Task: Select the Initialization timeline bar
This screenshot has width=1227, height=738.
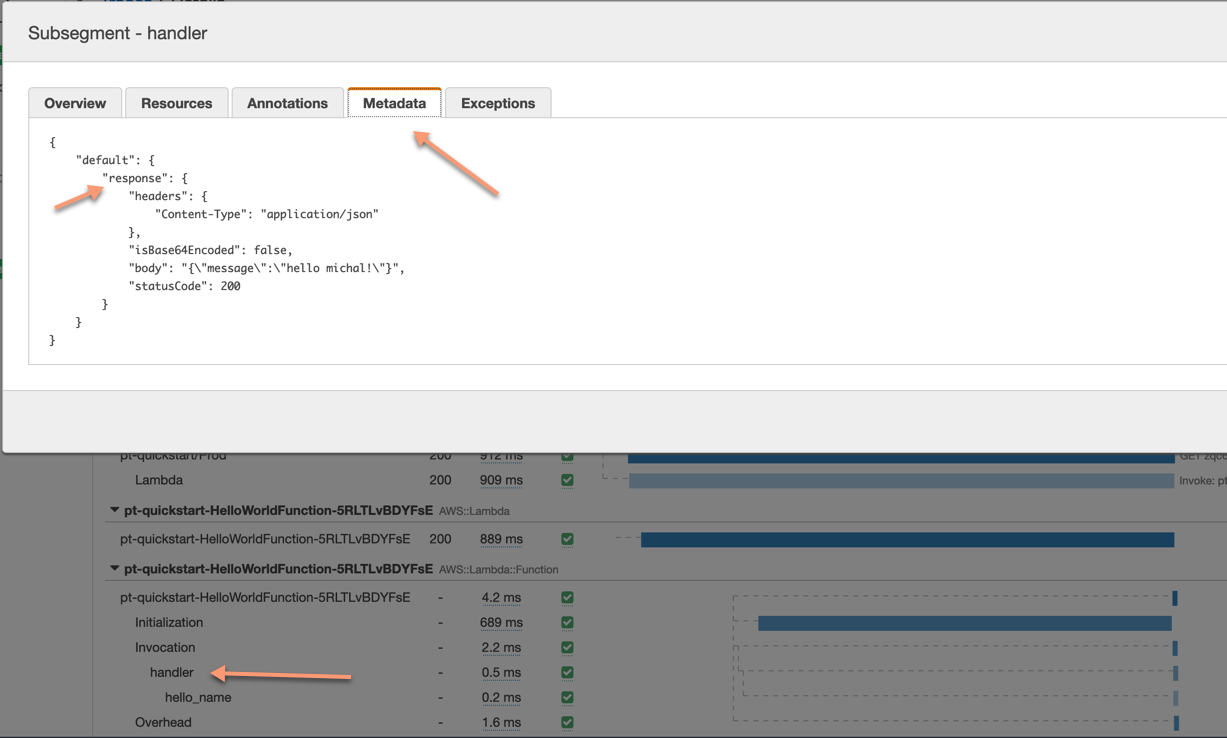Action: [x=965, y=622]
